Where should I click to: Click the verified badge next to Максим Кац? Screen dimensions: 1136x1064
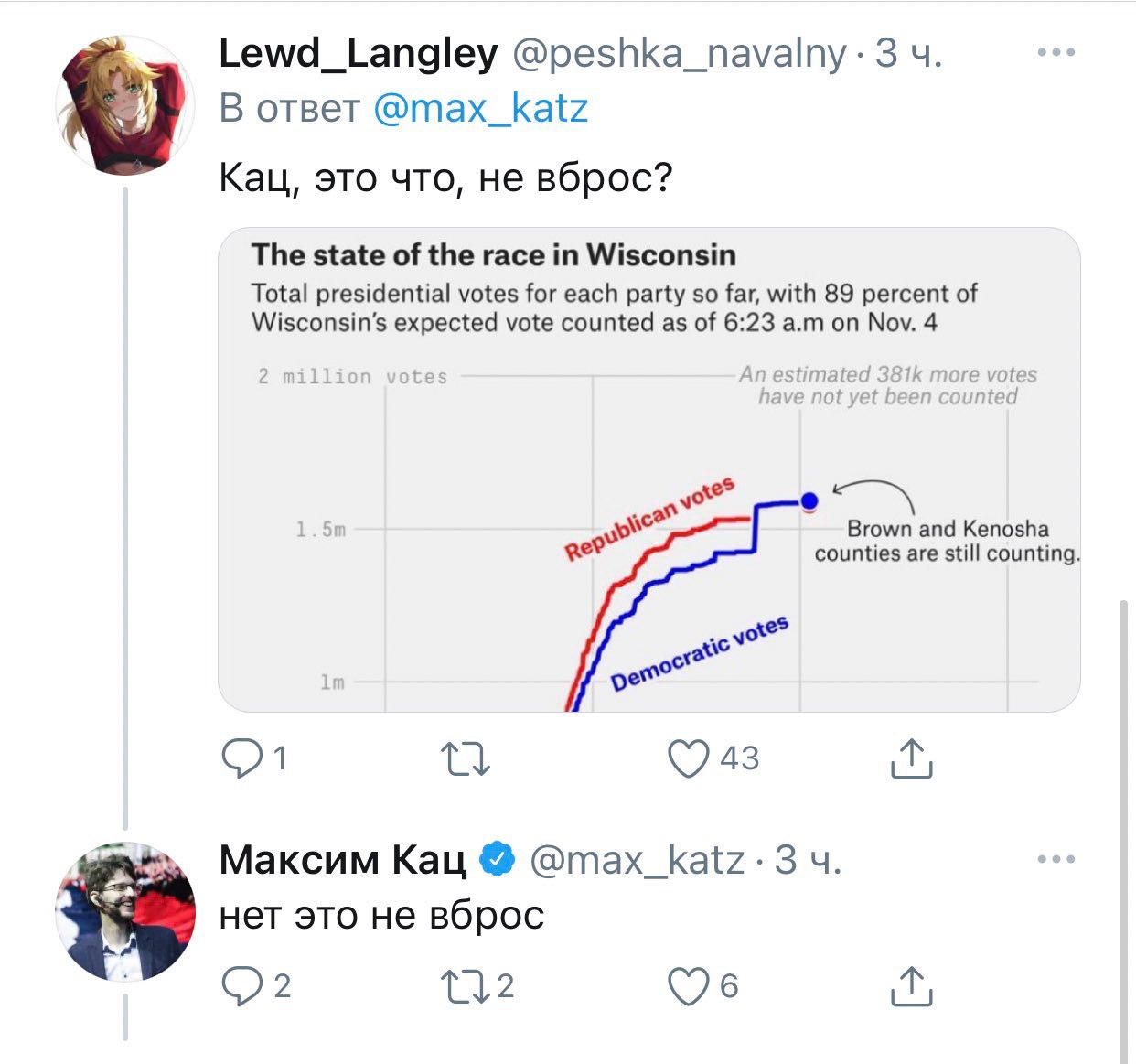498,860
